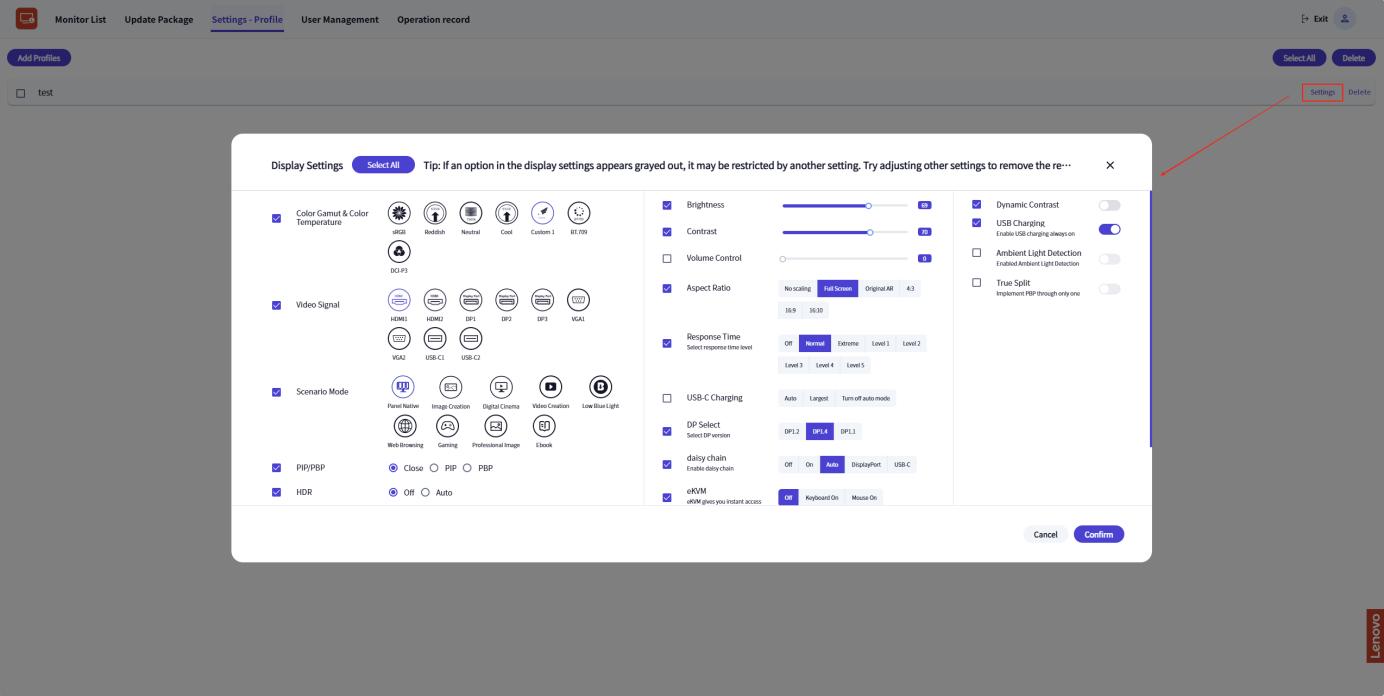The image size is (1384, 696).
Task: Choose the Ebook scenario mode icon
Action: coord(543,427)
